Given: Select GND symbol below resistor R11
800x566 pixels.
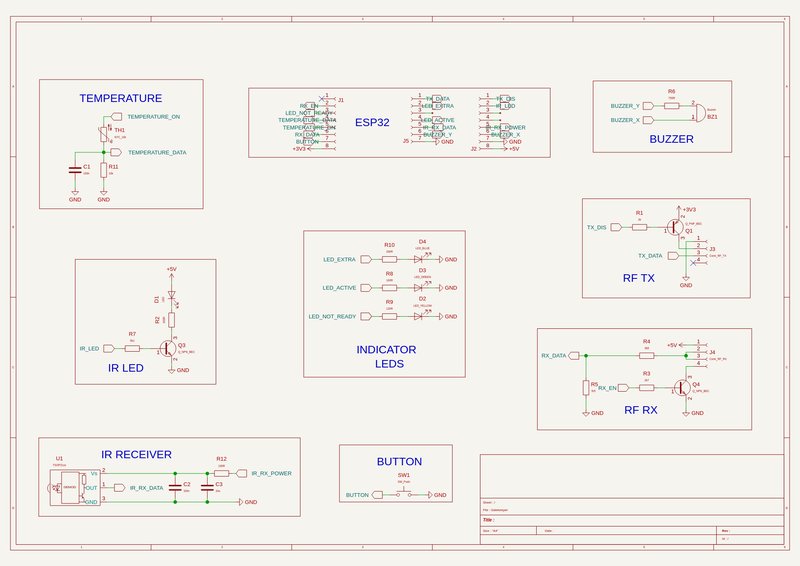Looking at the screenshot, I should pos(104,196).
